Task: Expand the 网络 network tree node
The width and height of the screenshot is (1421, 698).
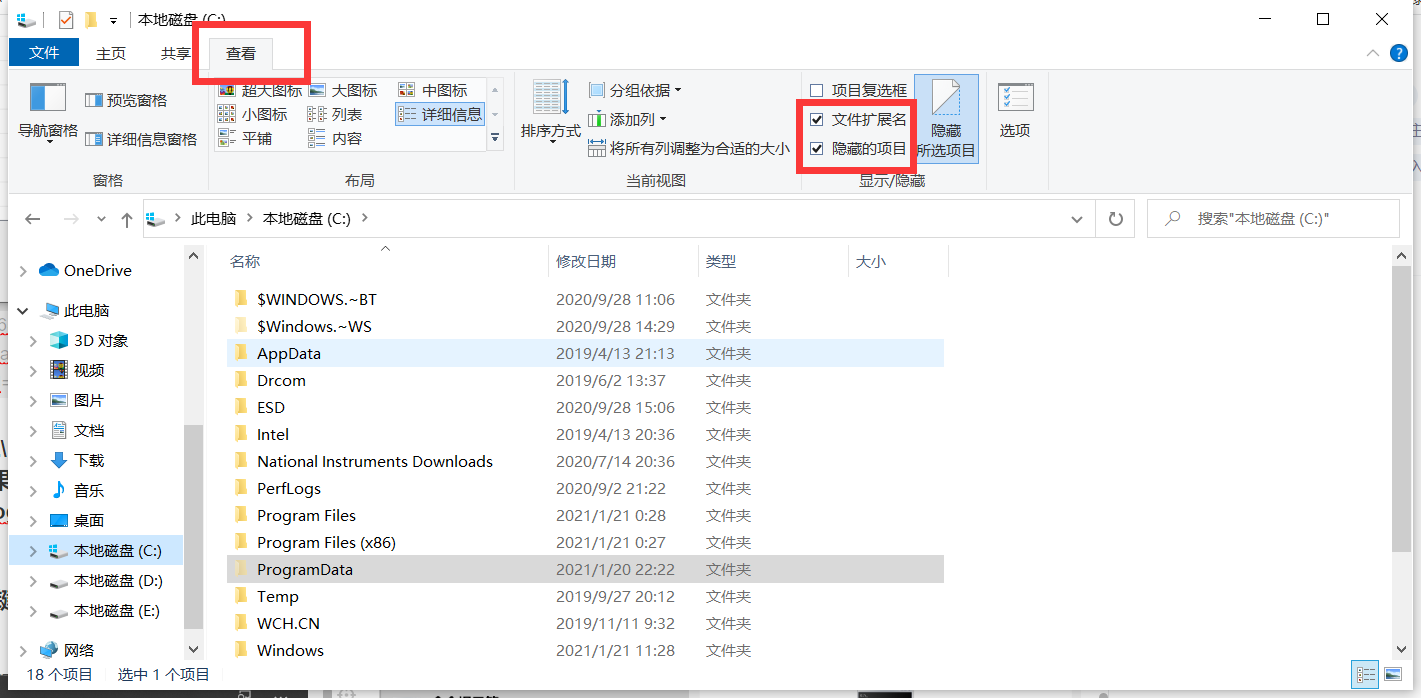Action: pyautogui.click(x=23, y=651)
